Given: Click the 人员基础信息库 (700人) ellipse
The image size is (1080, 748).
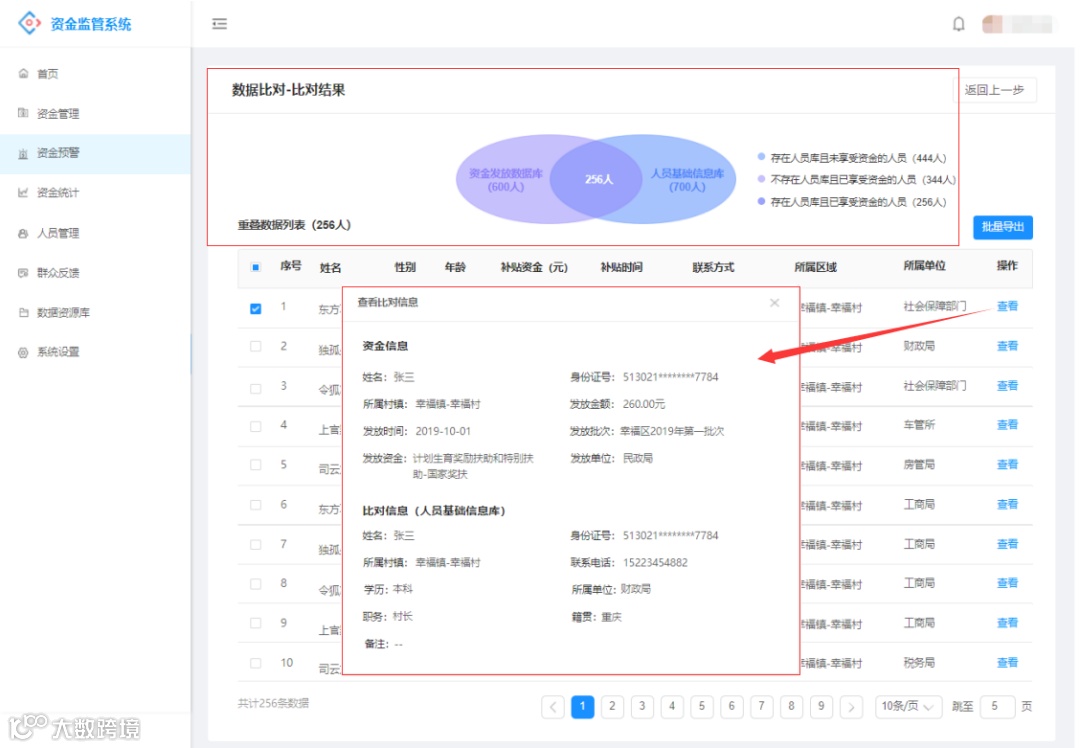Looking at the screenshot, I should [x=687, y=180].
